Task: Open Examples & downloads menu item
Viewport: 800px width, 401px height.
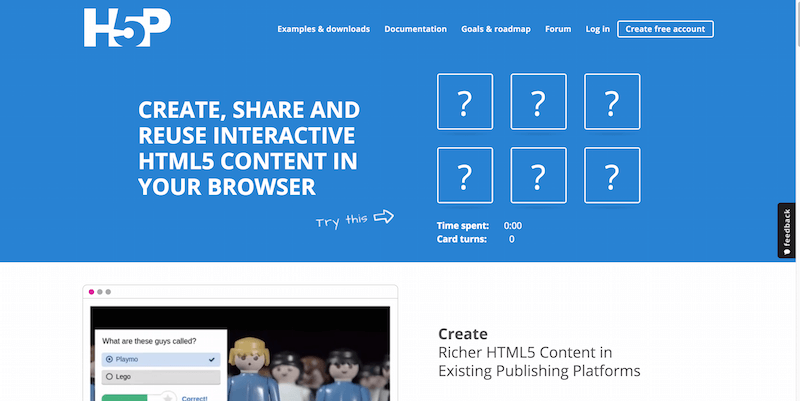Action: [323, 29]
